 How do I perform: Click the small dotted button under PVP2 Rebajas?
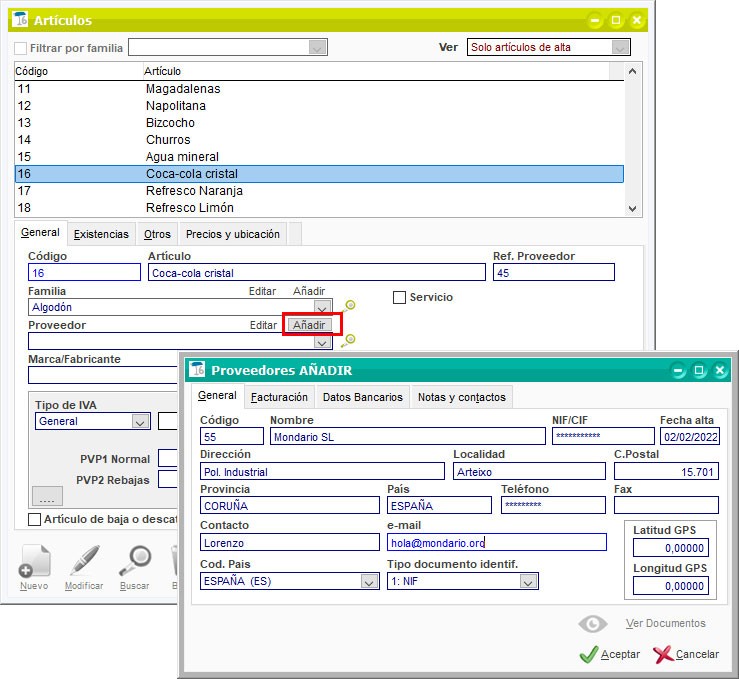click(48, 496)
